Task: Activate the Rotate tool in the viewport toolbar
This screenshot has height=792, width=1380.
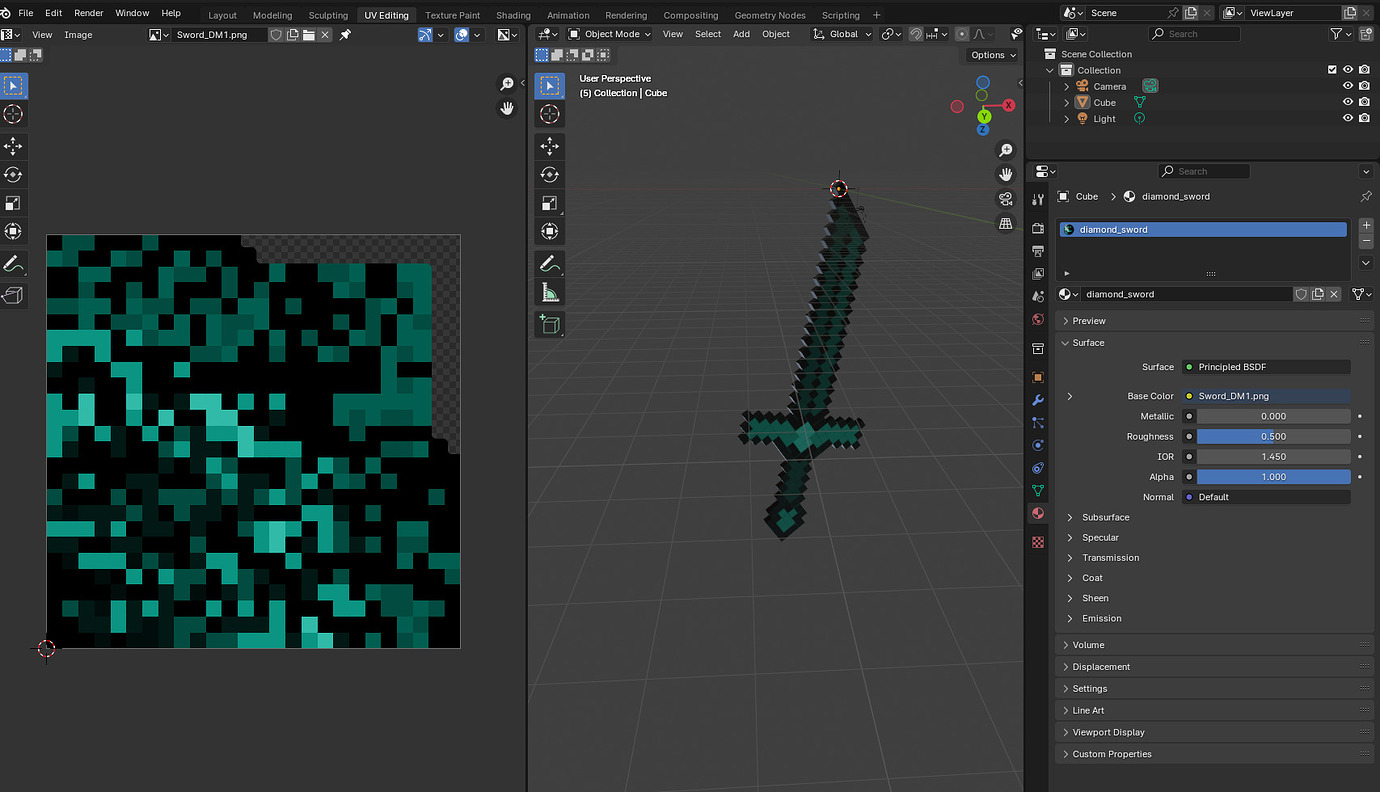Action: point(549,174)
